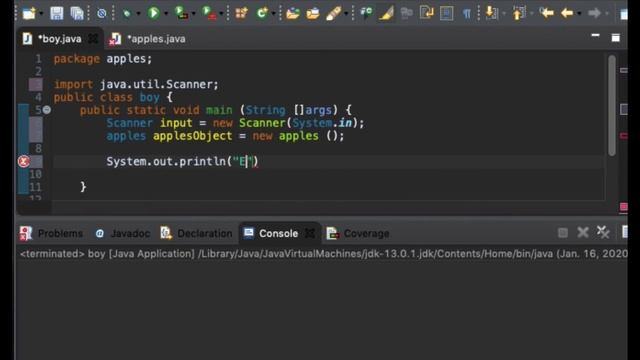Run the program with the green play button
This screenshot has height=360, width=640.
point(153,13)
